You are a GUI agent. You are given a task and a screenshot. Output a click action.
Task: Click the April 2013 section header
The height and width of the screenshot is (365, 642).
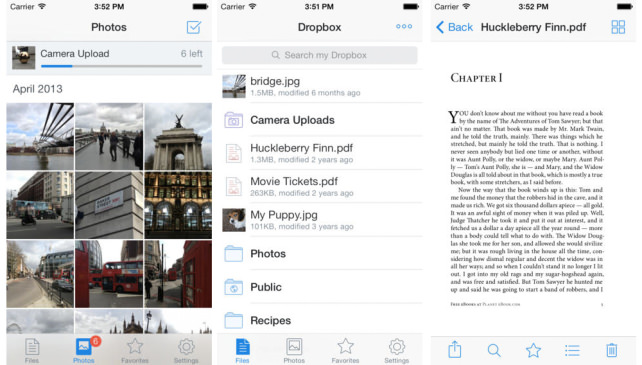tap(38, 89)
